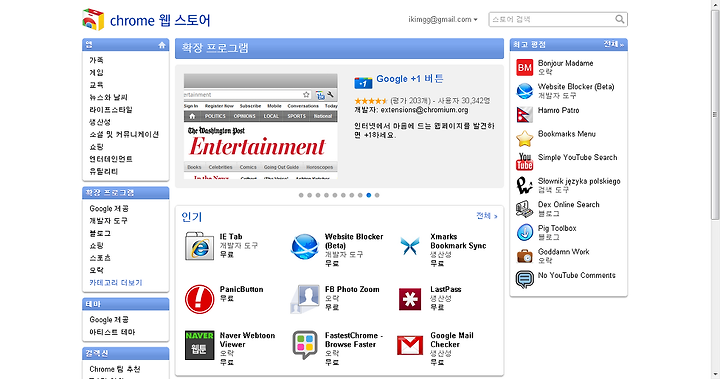Viewport: 720px width, 379px height.
Task: Open Google 제공 under extensions
Action: pos(109,209)
